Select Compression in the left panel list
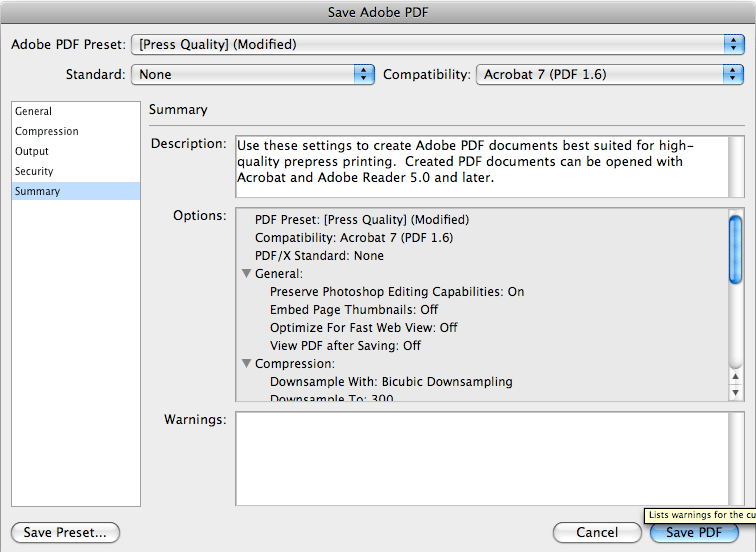The width and height of the screenshot is (756, 552). coord(76,131)
